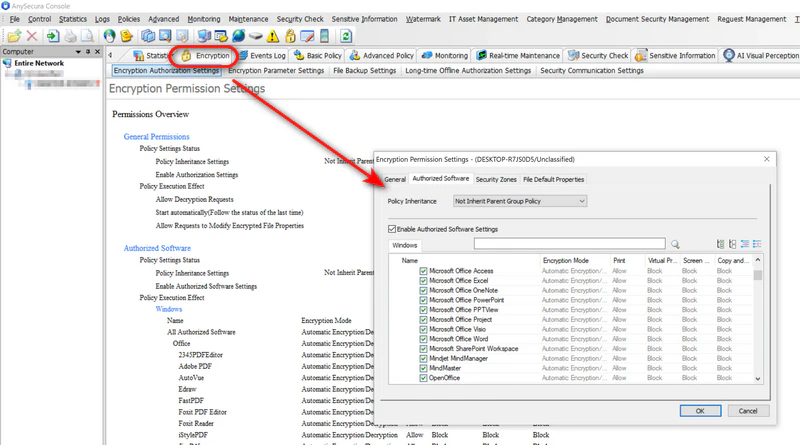Click the General Permissions link
Viewport: 800px width, 445px height.
(x=156, y=137)
